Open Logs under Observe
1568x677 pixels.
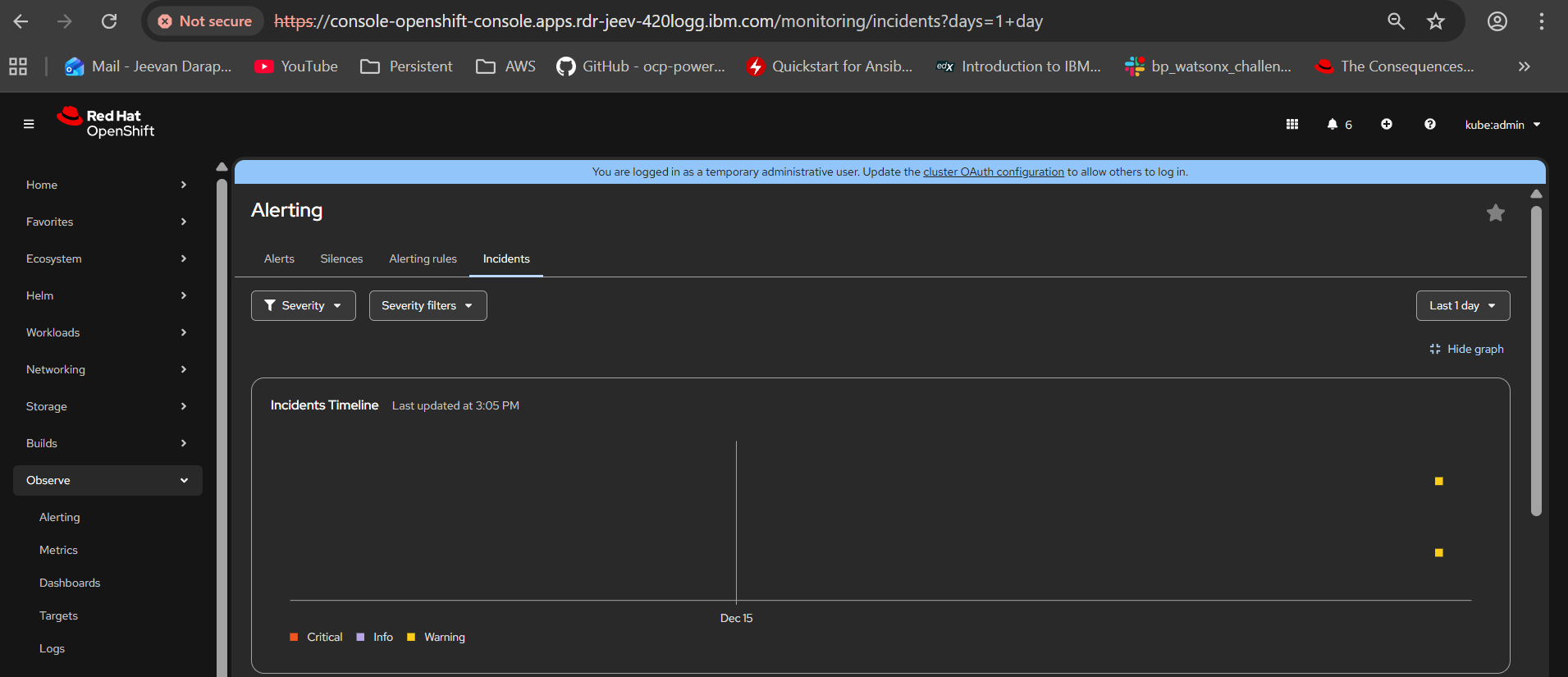coord(52,648)
